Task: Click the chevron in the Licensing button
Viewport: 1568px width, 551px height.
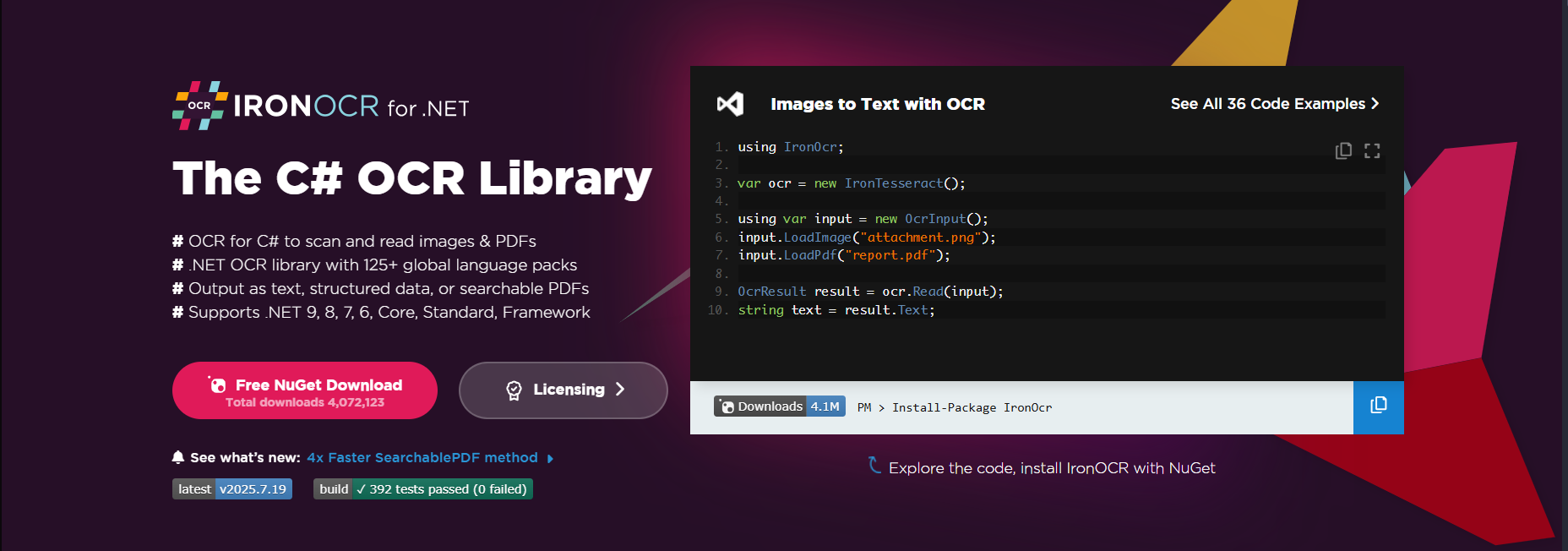Action: pos(620,390)
